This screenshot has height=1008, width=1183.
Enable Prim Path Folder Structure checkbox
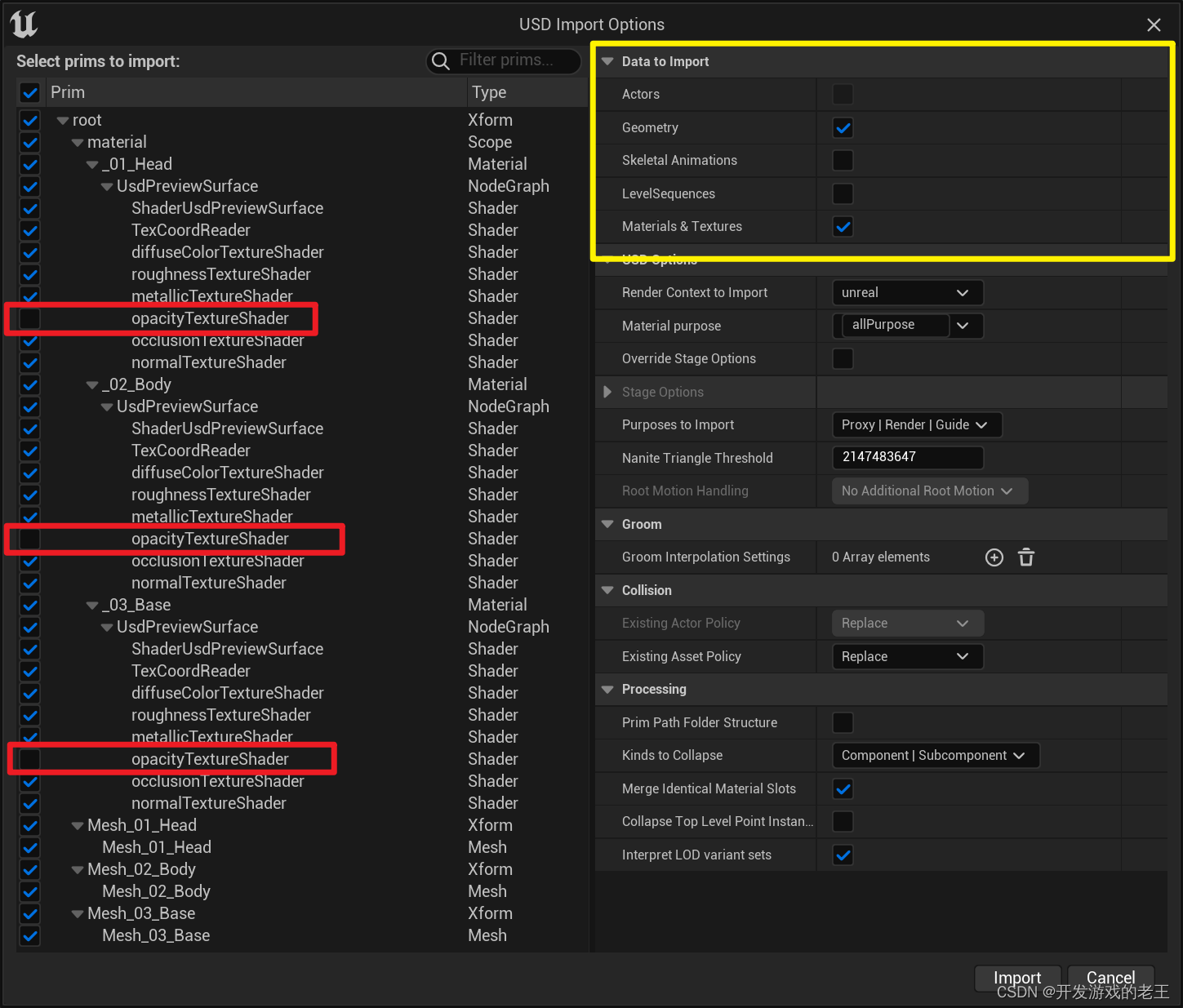(843, 723)
